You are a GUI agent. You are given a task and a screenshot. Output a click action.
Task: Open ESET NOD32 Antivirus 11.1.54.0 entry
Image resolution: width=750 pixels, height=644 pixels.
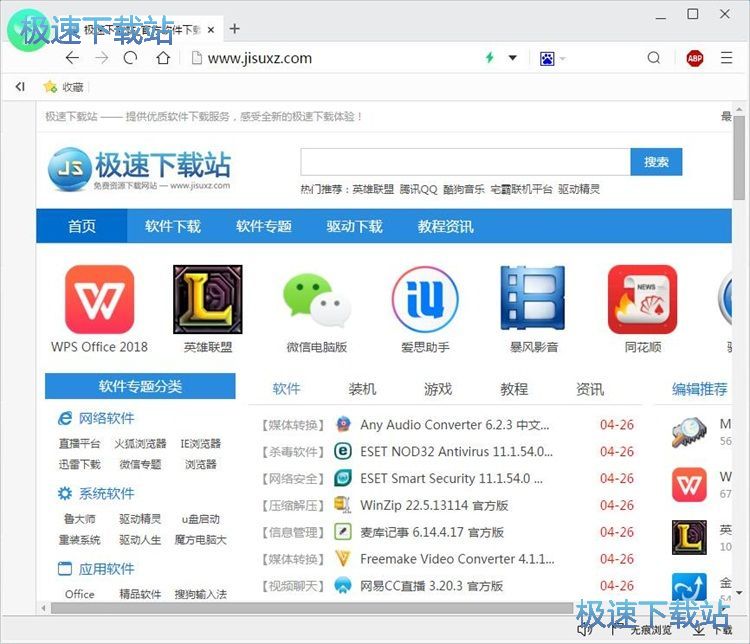[x=456, y=451]
